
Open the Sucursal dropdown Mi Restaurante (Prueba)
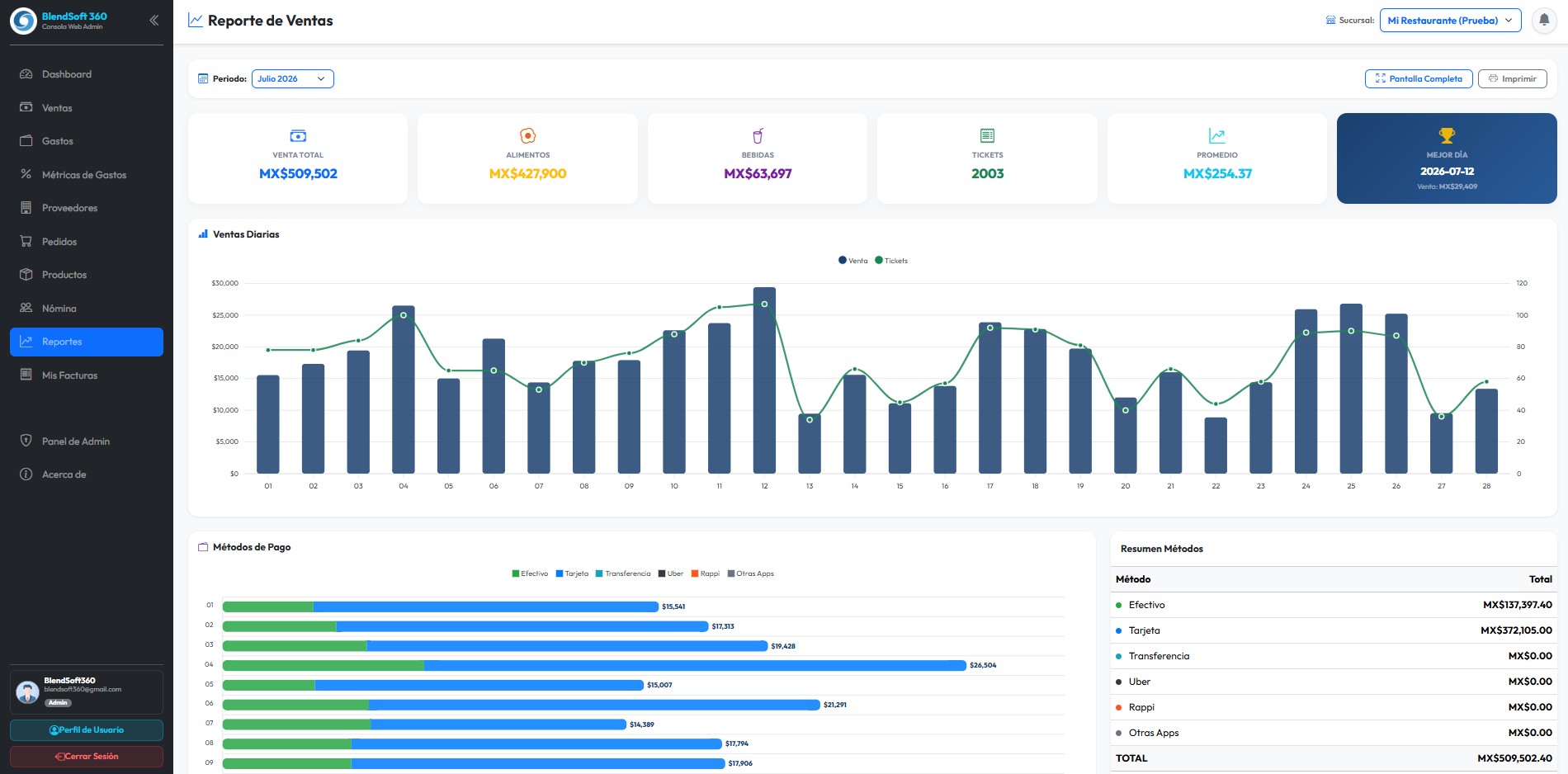coord(1450,21)
